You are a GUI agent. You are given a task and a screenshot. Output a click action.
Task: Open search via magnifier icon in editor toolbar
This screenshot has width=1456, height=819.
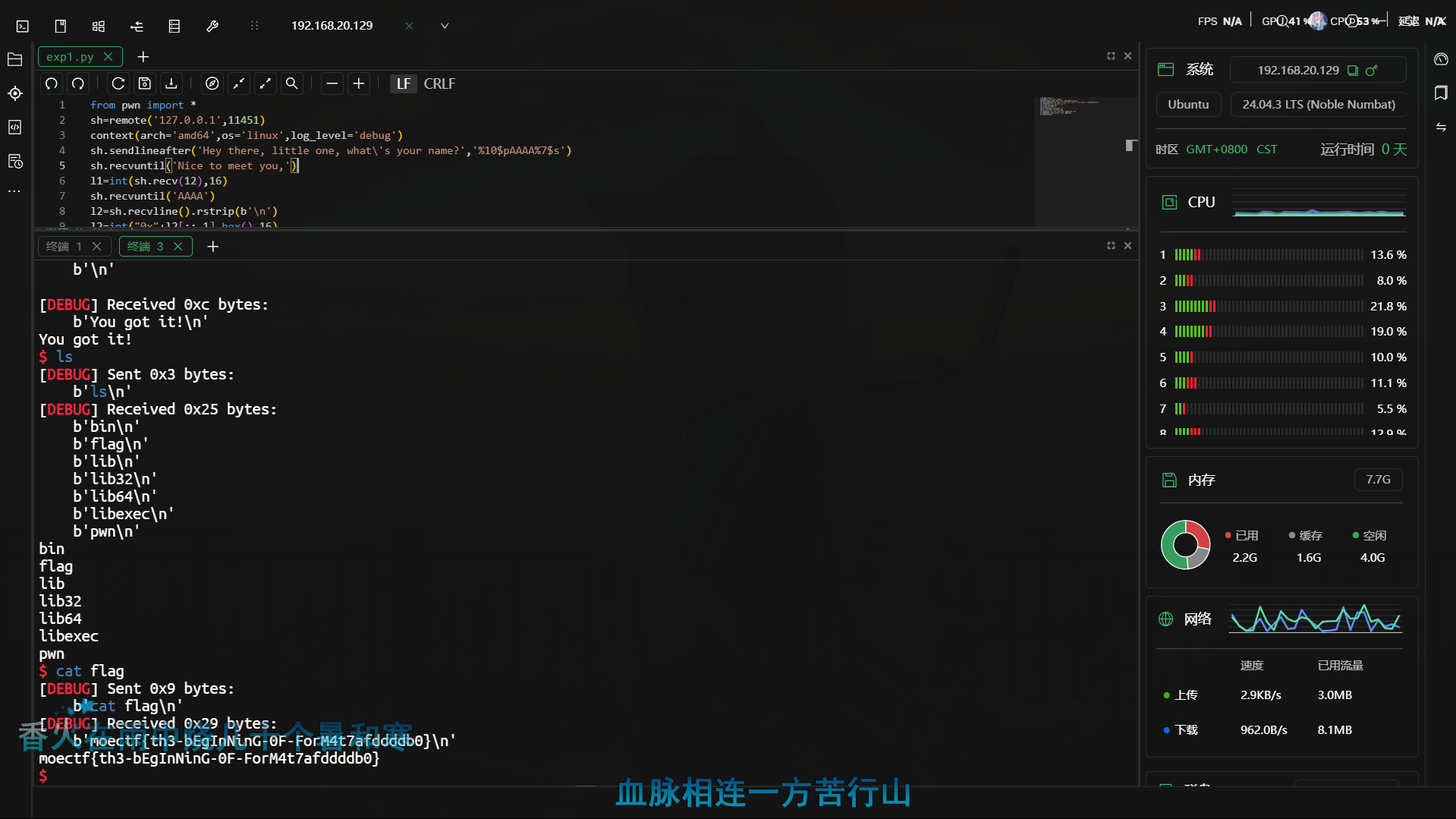point(291,83)
